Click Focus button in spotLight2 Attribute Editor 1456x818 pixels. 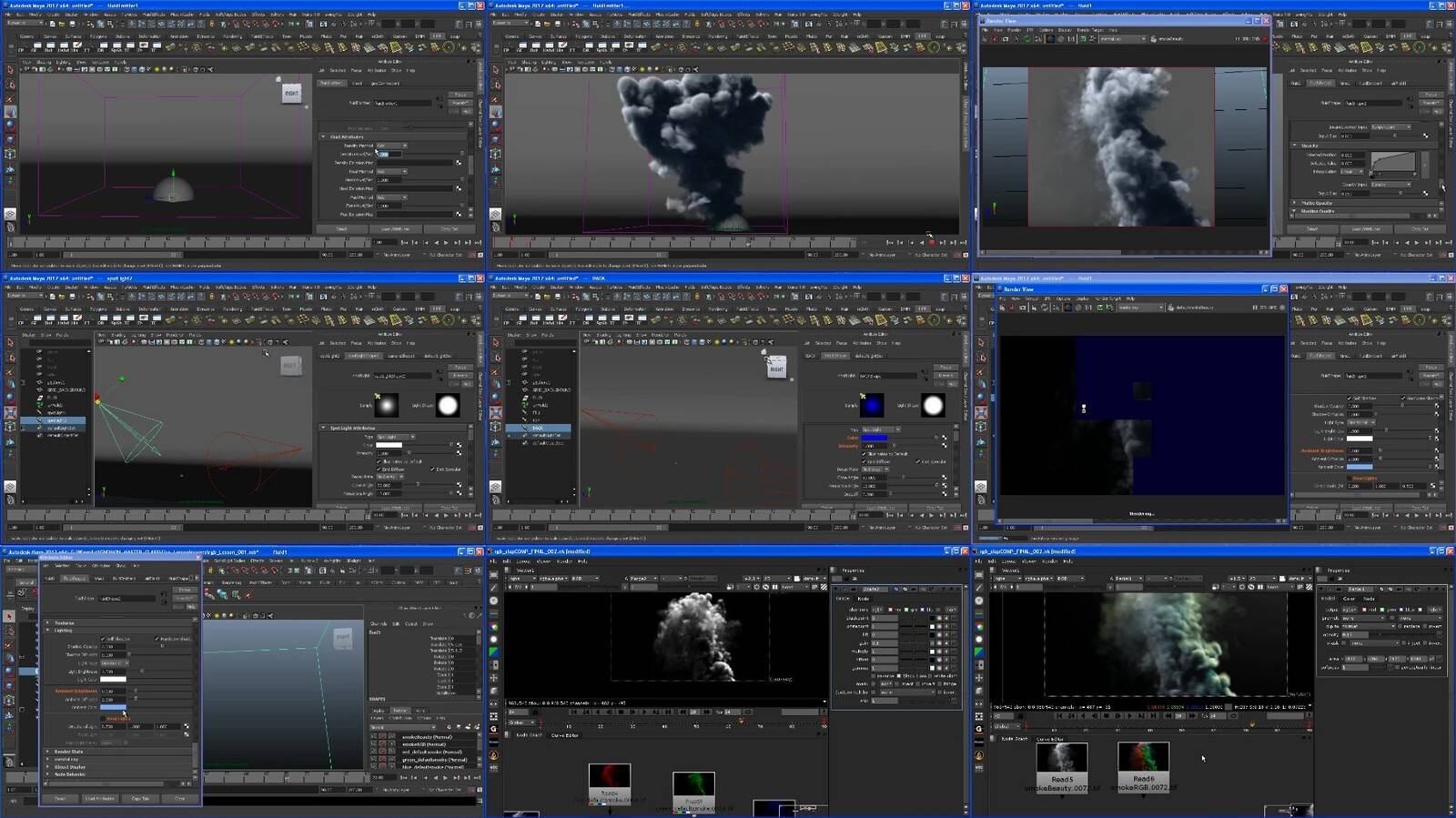460,368
